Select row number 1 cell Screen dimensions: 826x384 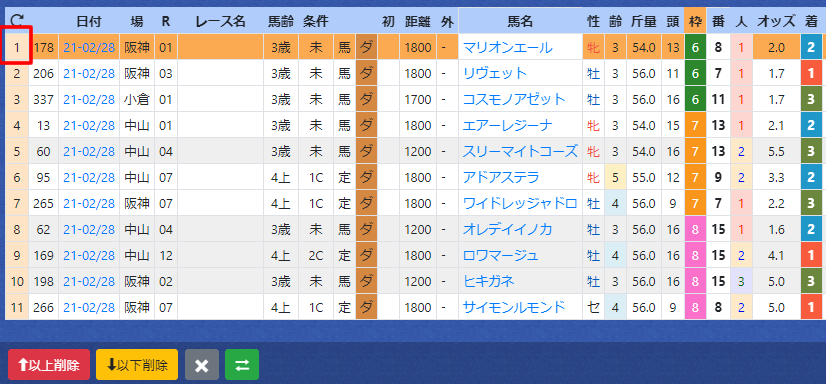17,48
